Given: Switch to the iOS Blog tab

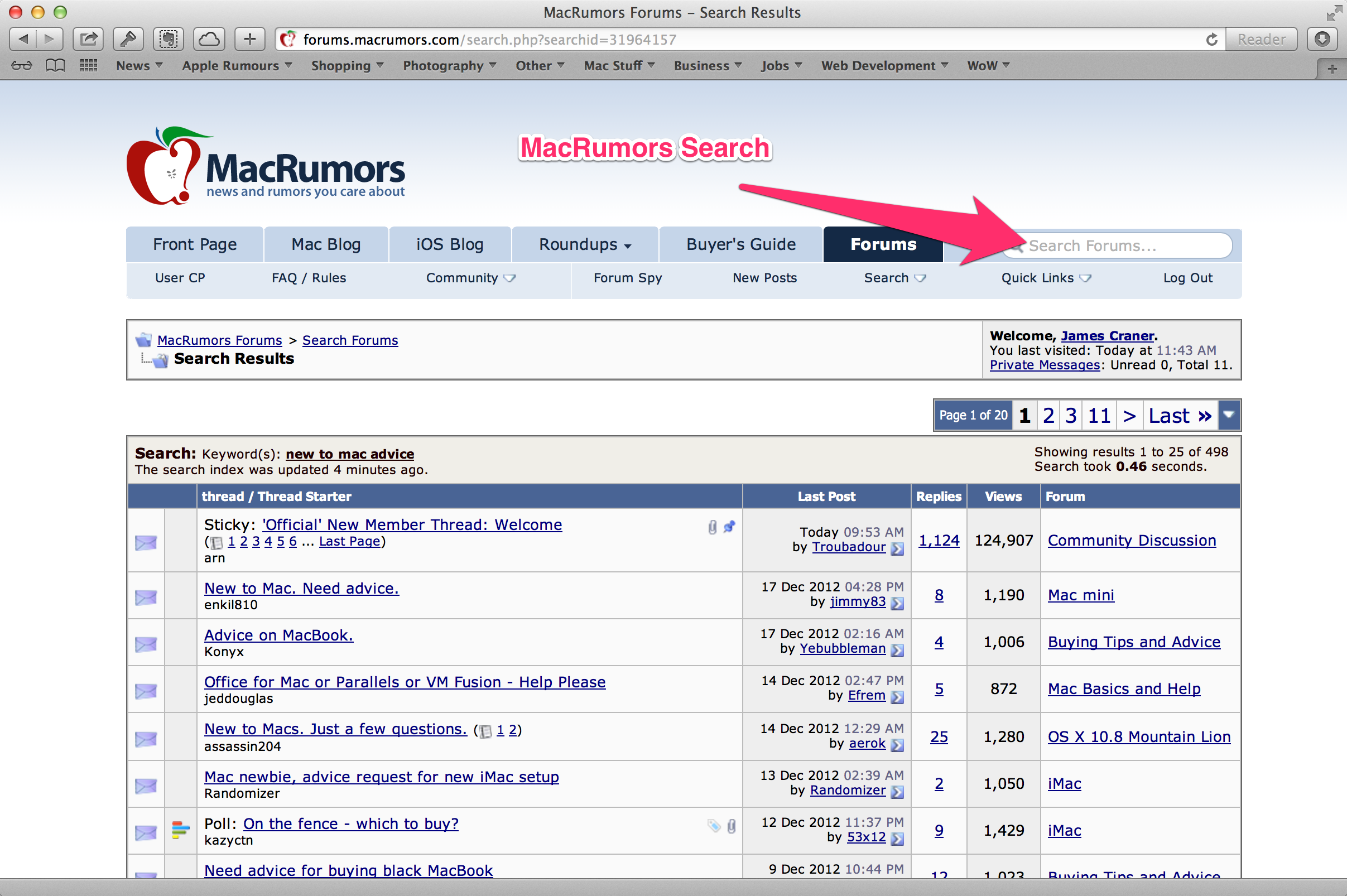Looking at the screenshot, I should click(x=450, y=244).
